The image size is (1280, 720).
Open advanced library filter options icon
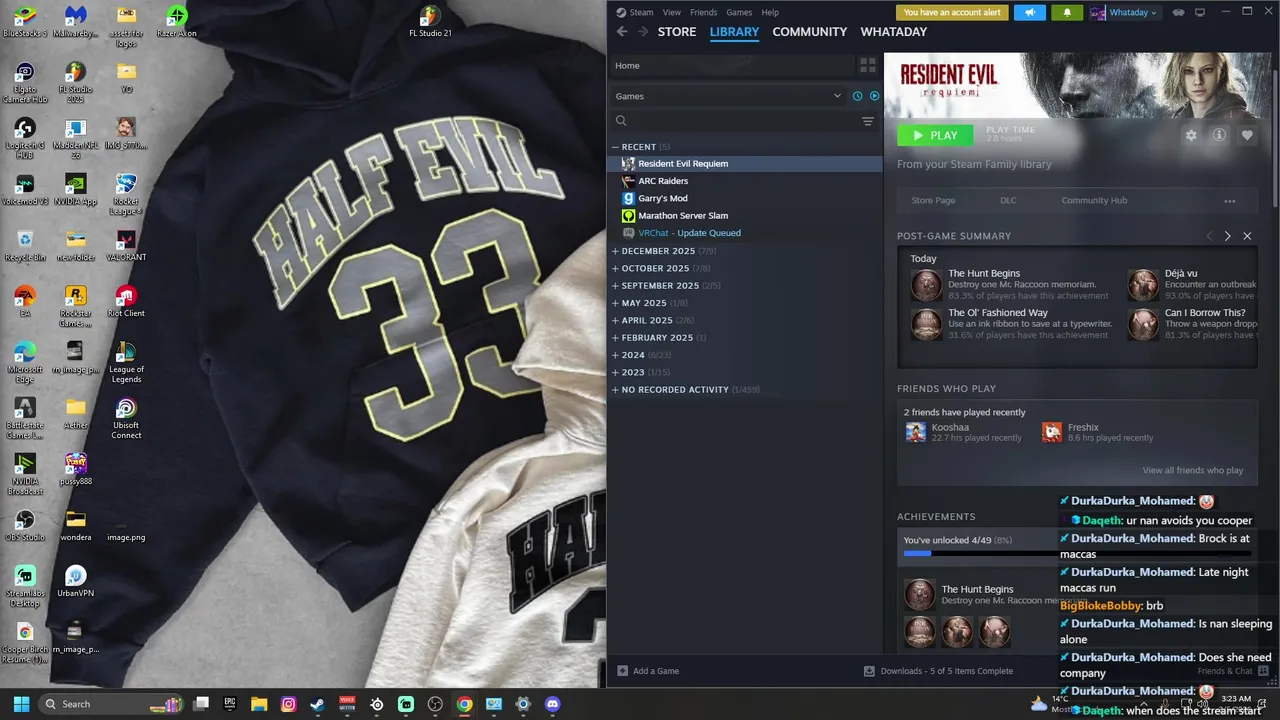coord(868,121)
